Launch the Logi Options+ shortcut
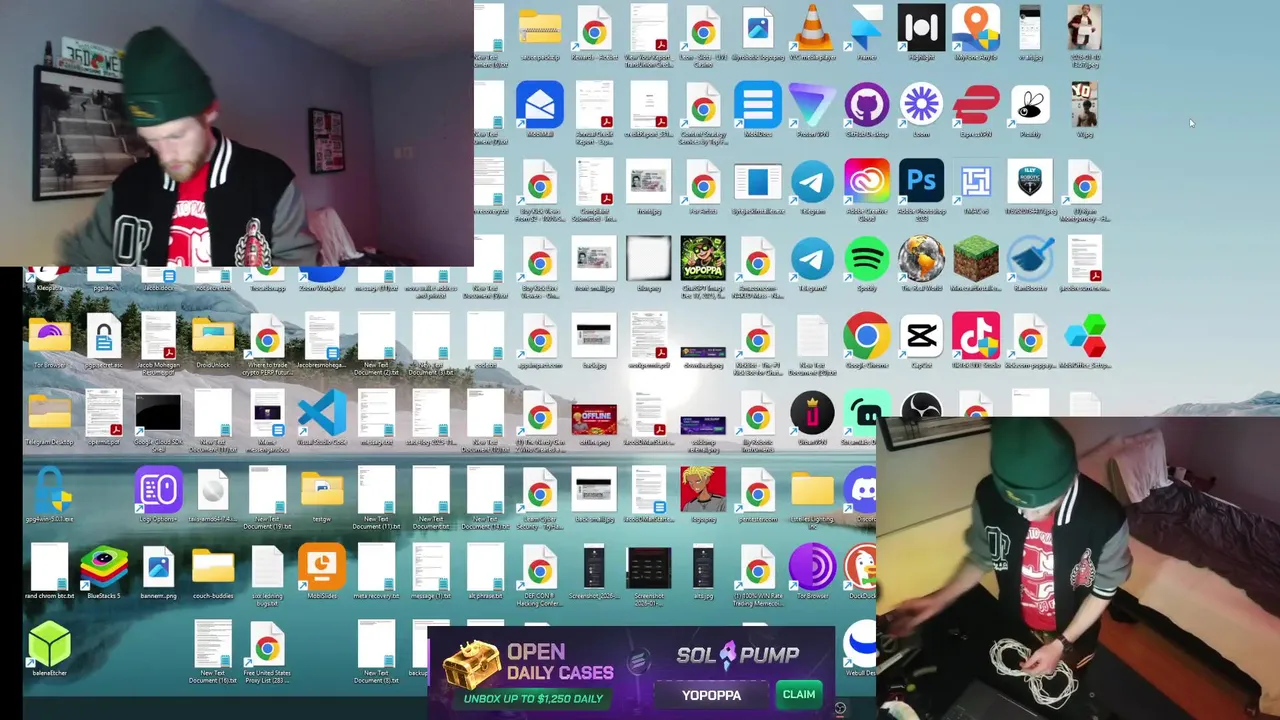 (158, 491)
